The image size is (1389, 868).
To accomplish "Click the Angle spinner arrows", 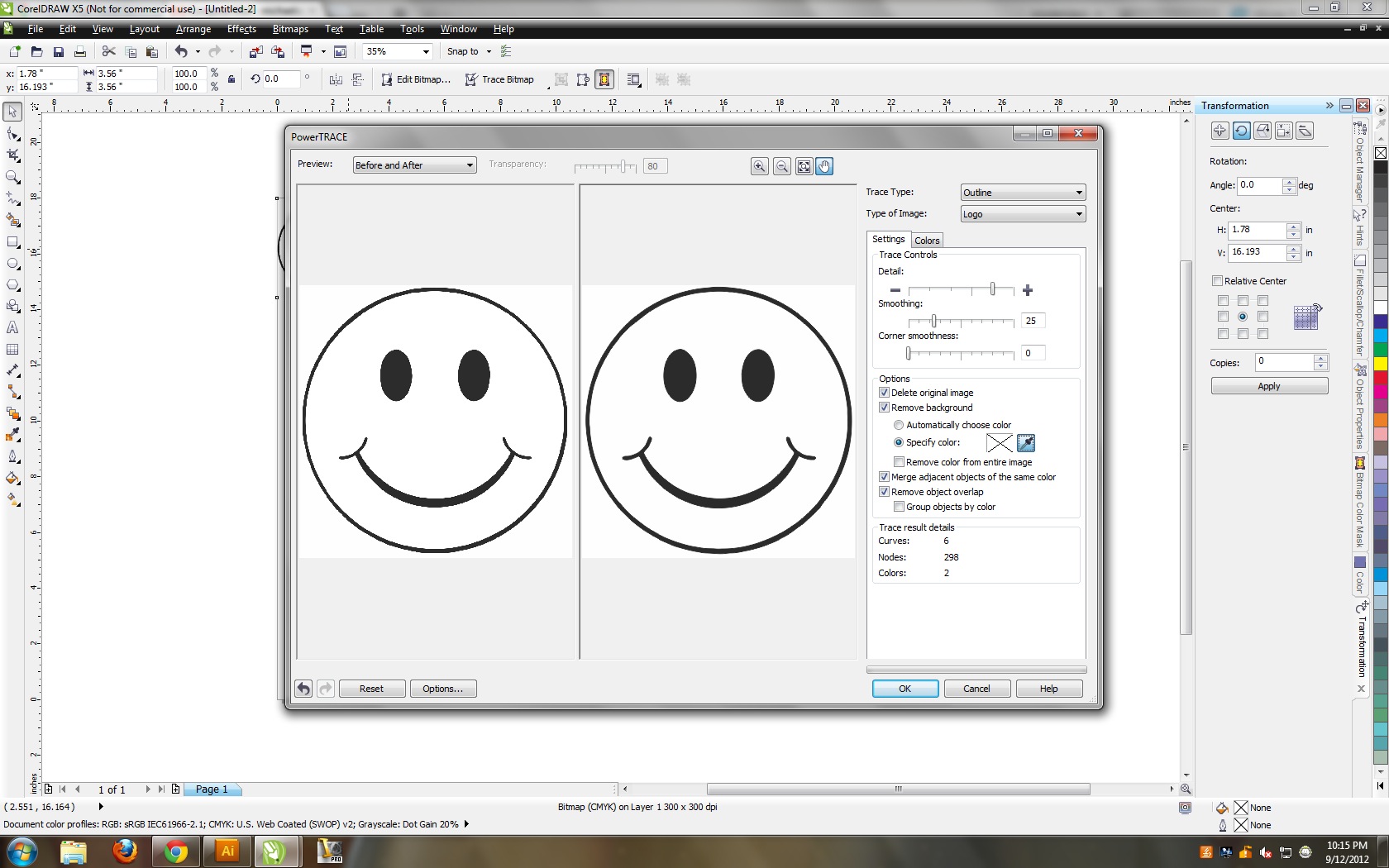I will [x=1289, y=185].
